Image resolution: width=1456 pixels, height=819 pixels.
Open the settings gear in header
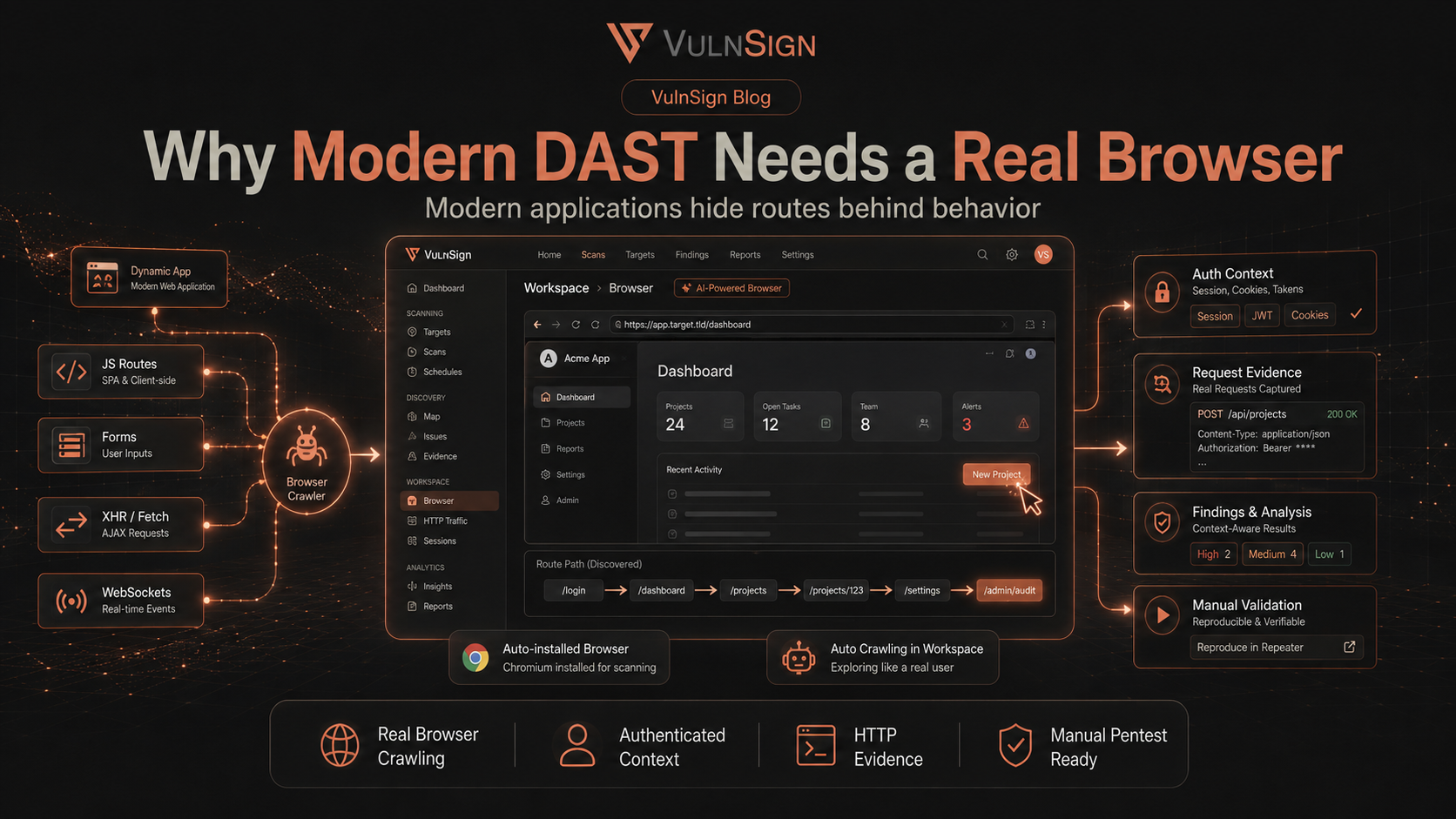pyautogui.click(x=1012, y=255)
